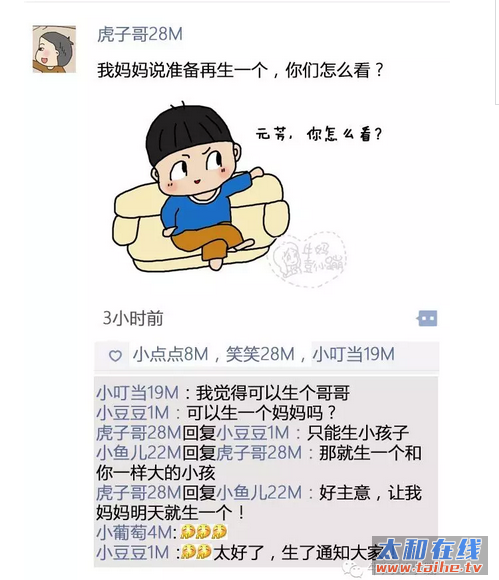Click the 3小时前 timestamp
Viewport: 499px width, 580px height.
[133, 318]
